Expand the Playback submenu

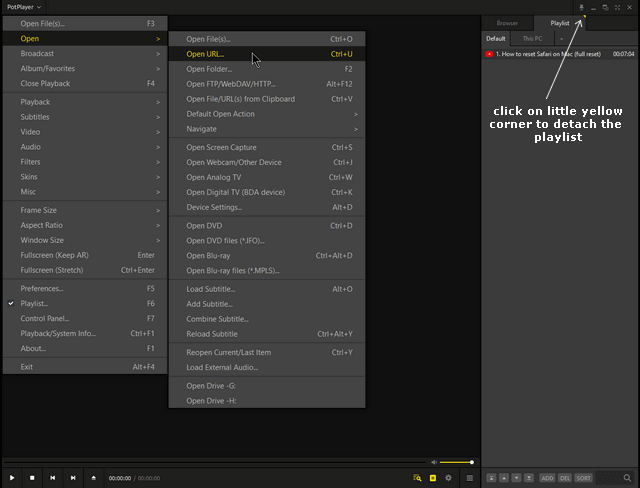click(x=85, y=102)
